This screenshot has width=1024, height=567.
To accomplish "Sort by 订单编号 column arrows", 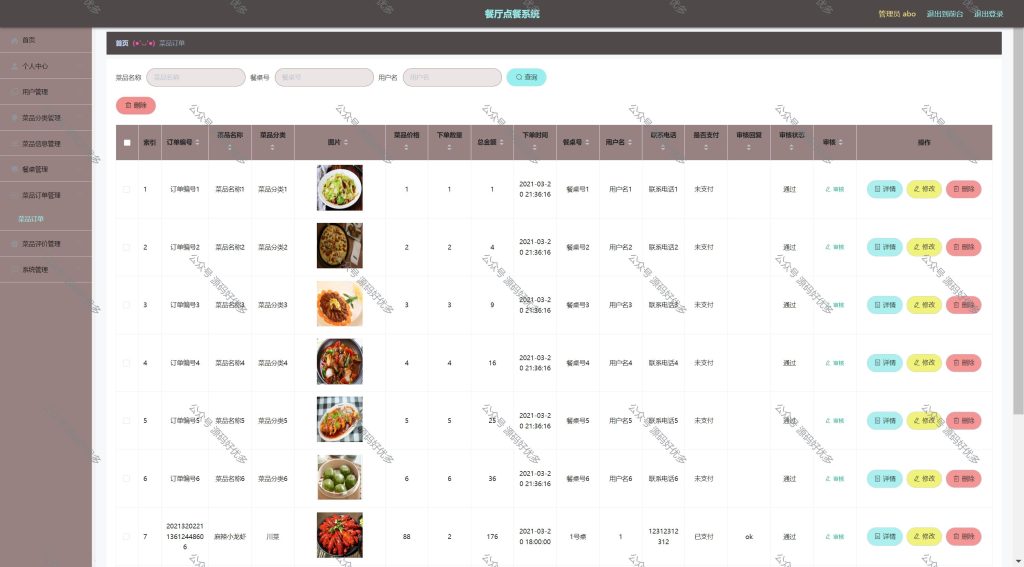I will pos(197,142).
